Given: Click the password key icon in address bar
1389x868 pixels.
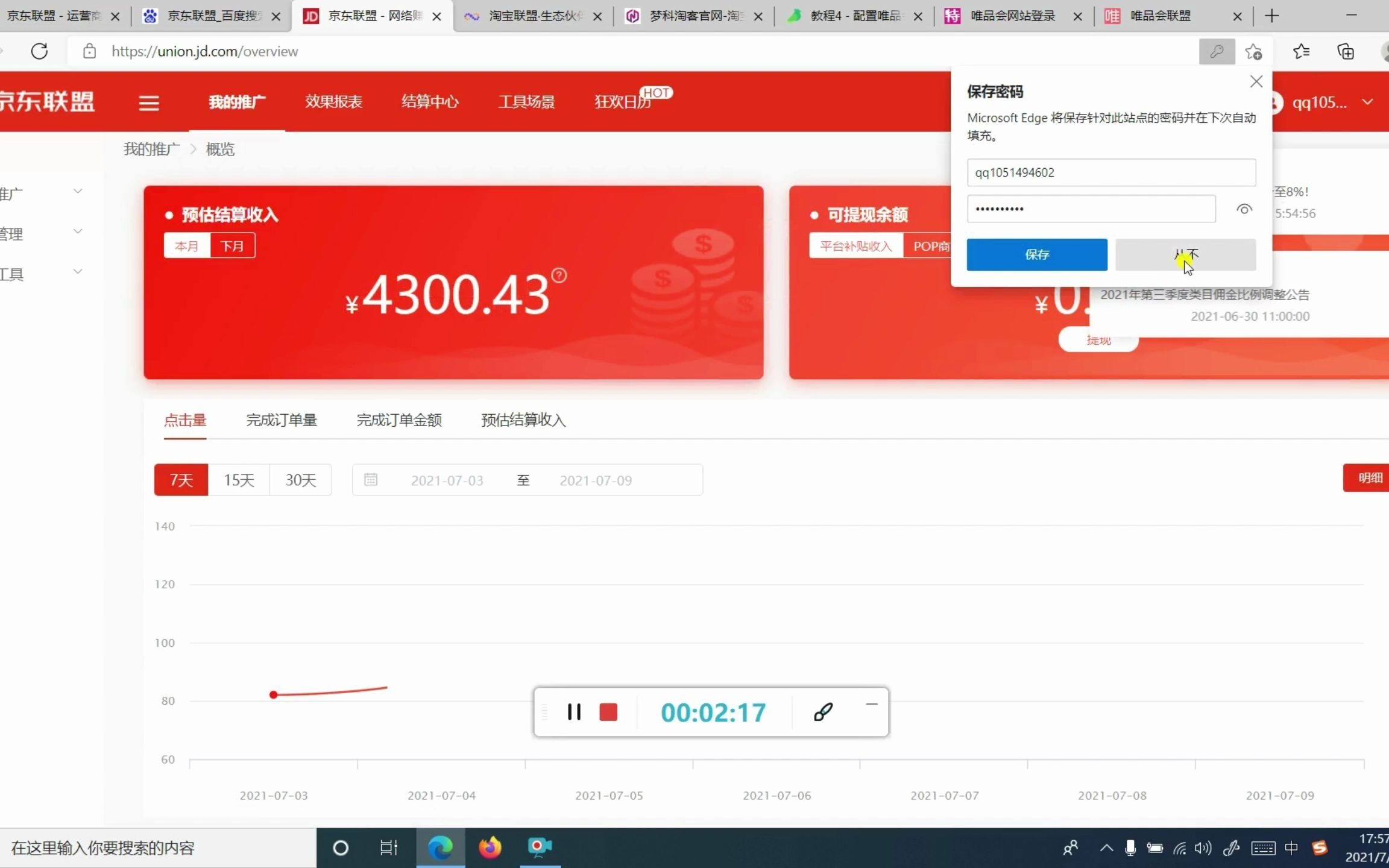Looking at the screenshot, I should [1217, 51].
